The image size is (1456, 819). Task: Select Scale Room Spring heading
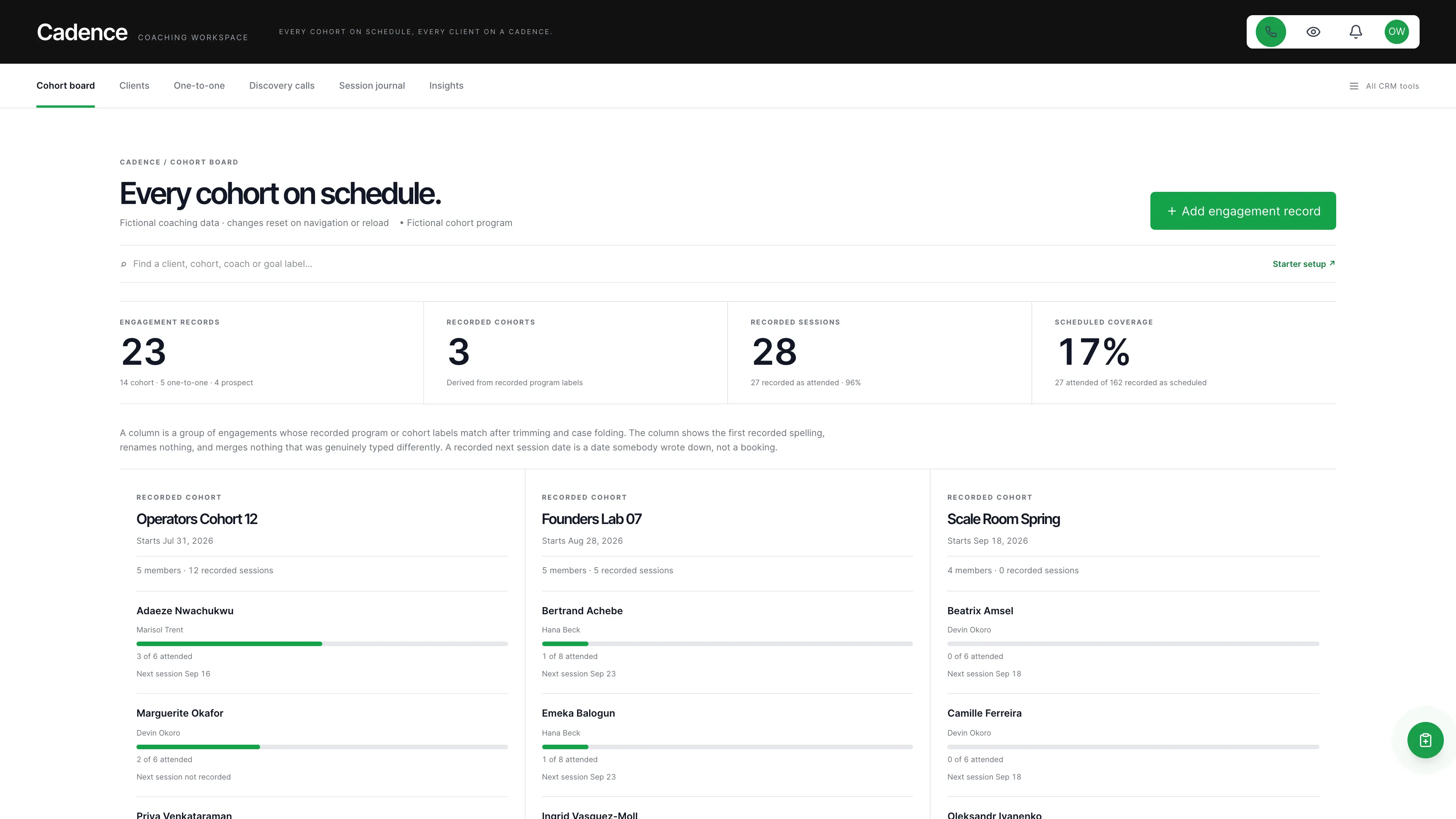click(x=1003, y=519)
